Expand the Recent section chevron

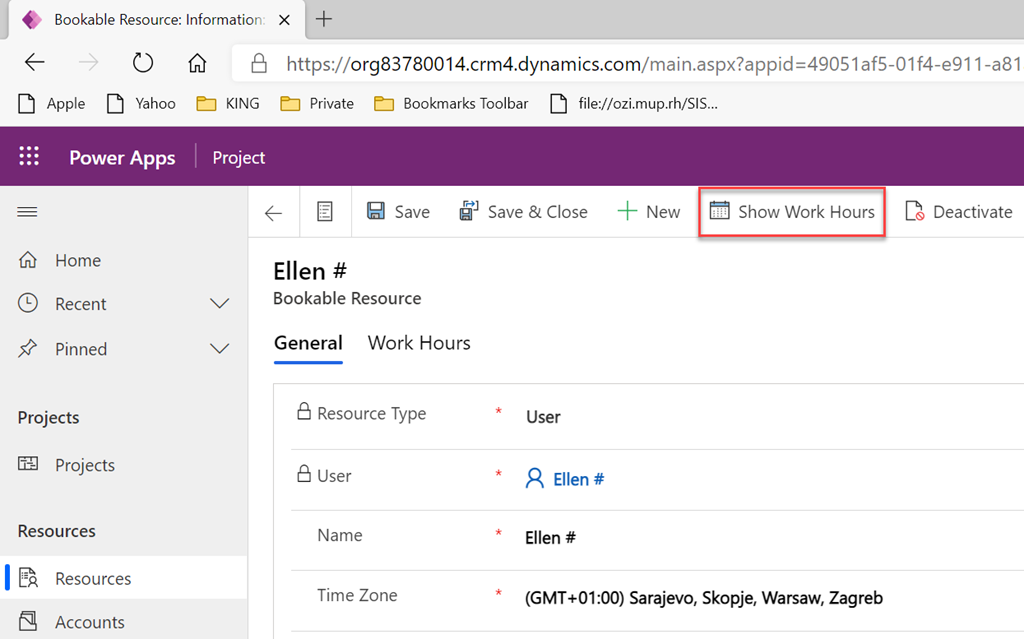[x=219, y=304]
